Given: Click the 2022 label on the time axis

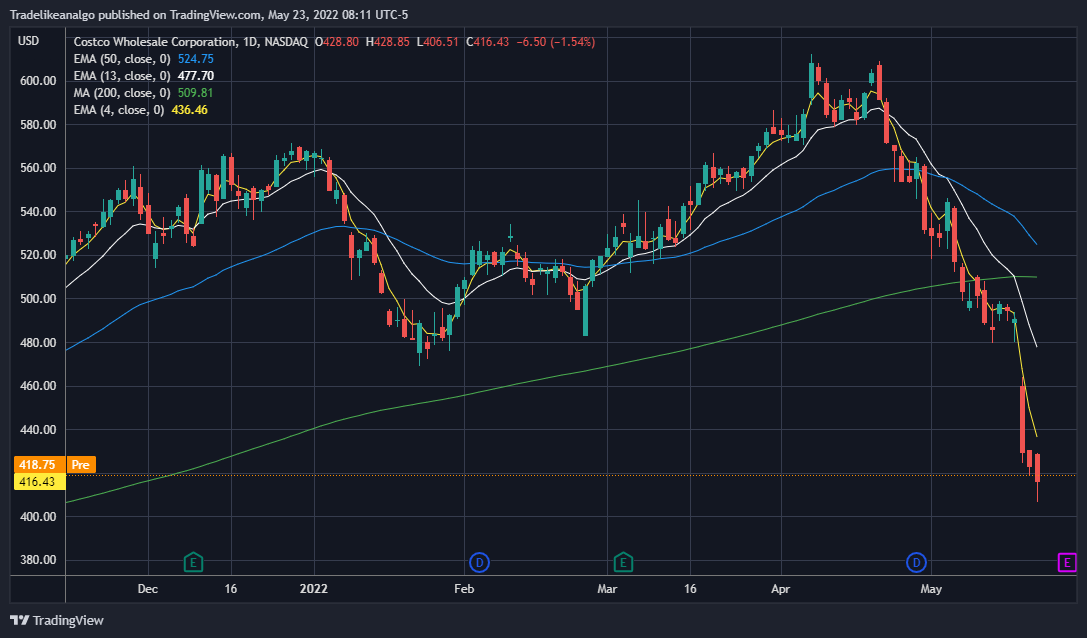Looking at the screenshot, I should [313, 589].
